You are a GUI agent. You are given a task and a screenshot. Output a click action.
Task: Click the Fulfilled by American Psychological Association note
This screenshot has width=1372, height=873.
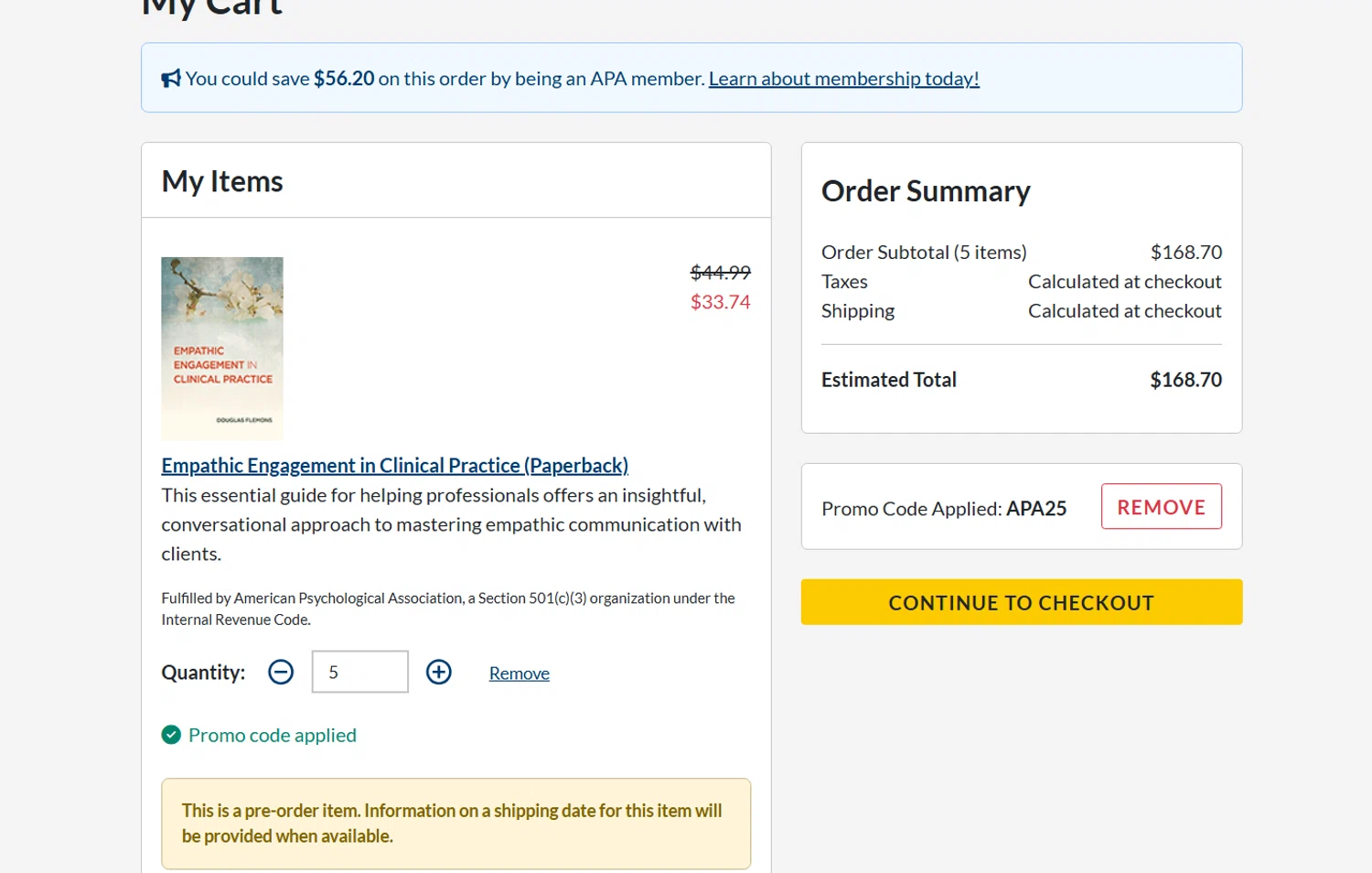click(448, 609)
